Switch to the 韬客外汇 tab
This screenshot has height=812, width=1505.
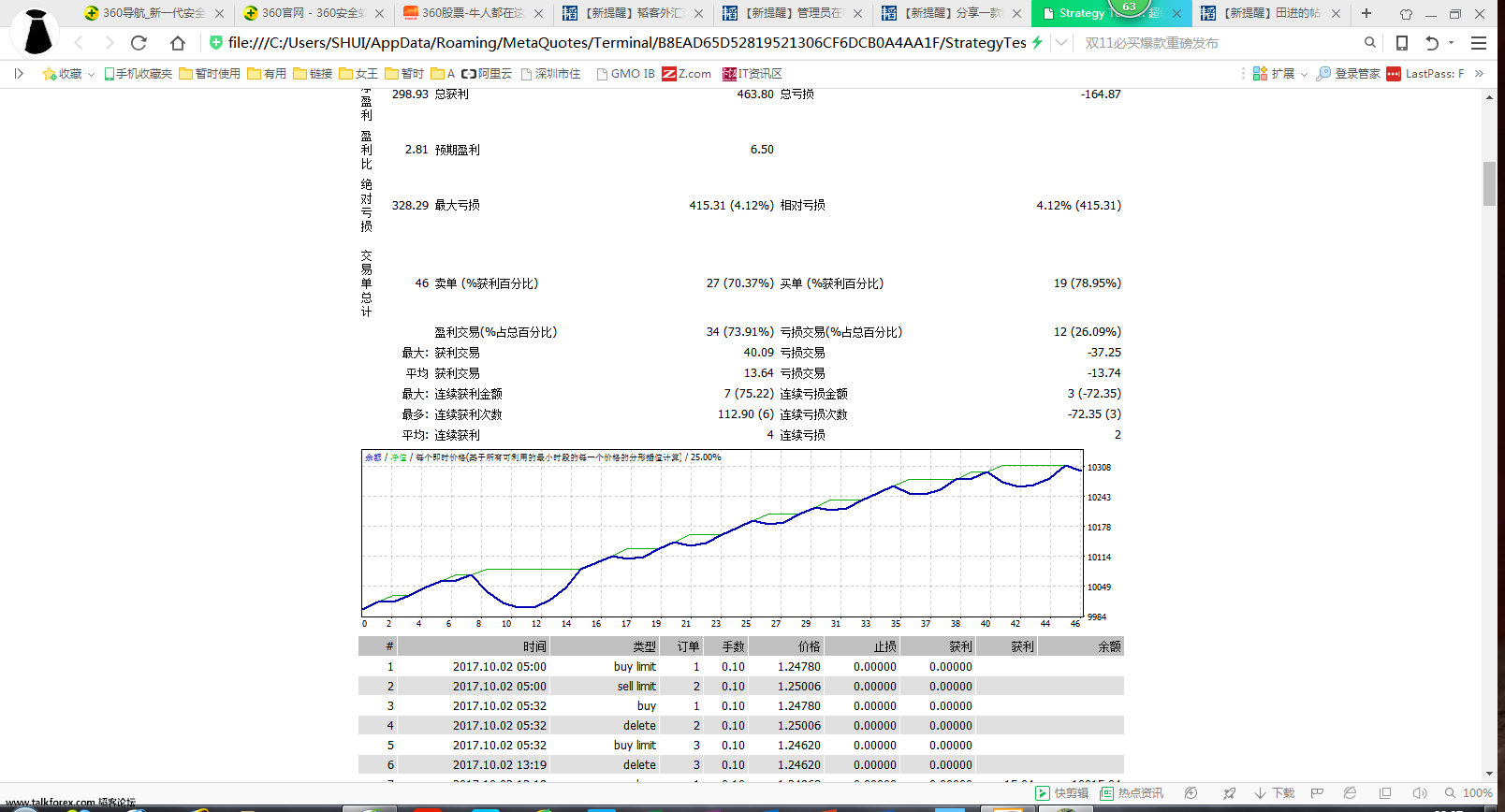633,13
